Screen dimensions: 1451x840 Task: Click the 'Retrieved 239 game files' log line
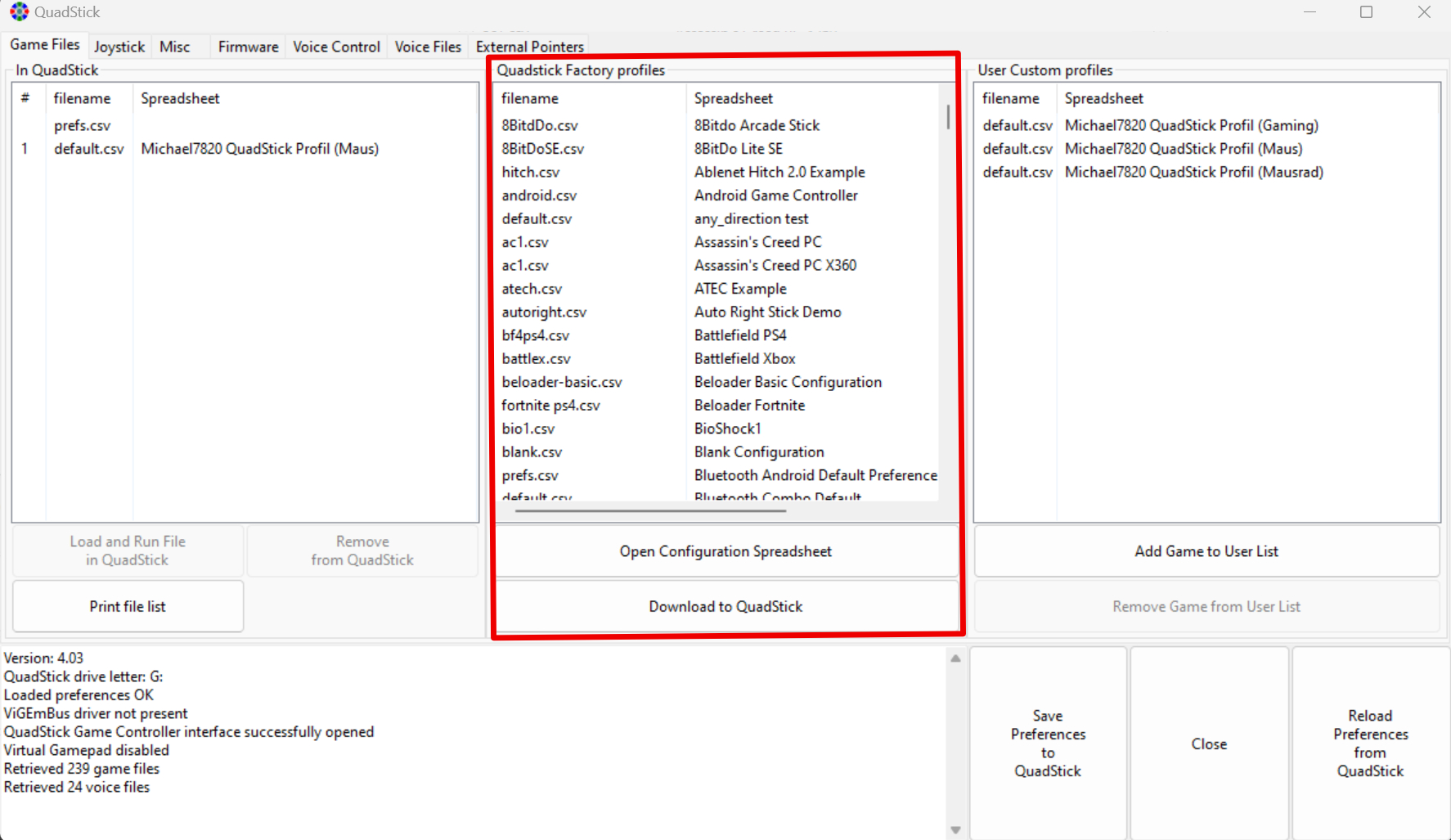(82, 769)
